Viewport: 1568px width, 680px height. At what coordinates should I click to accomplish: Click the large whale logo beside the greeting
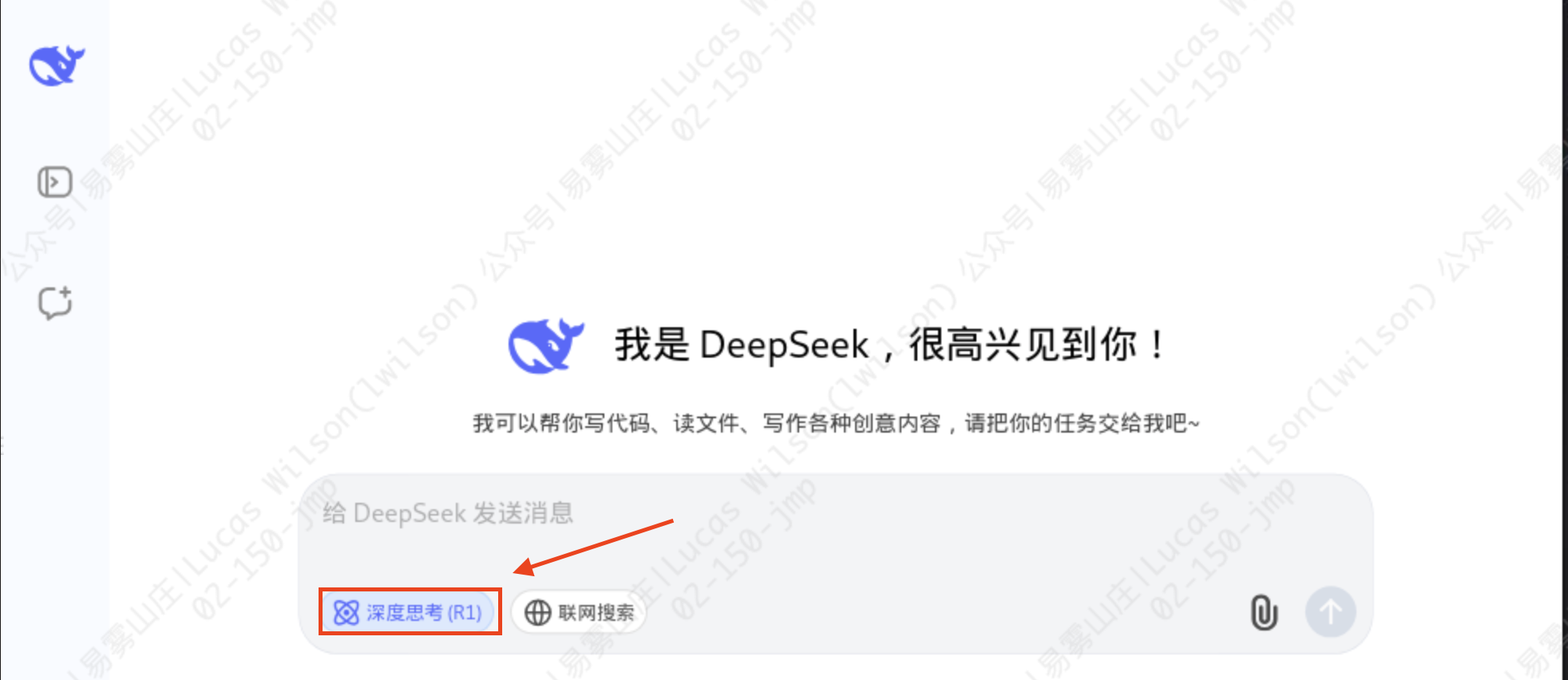[546, 346]
